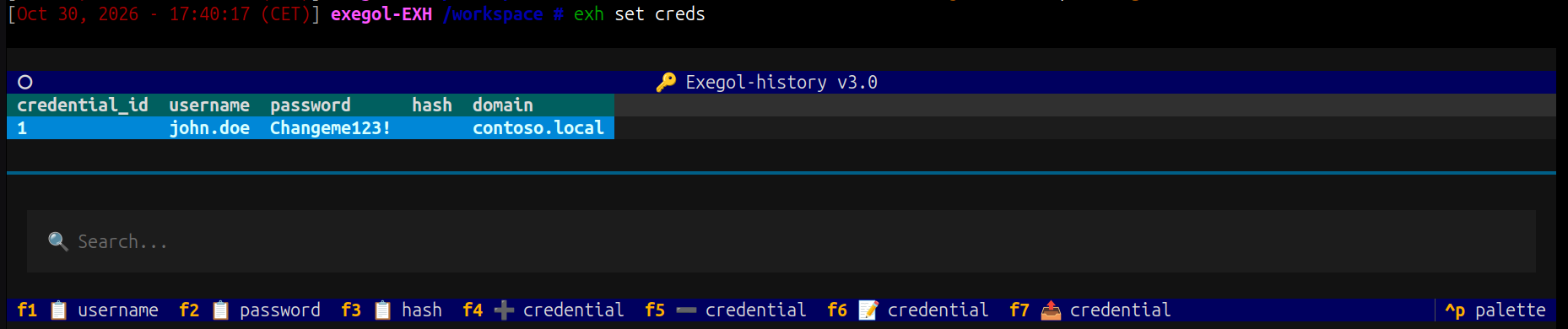Copy hash with the f3 clipboard icon
Viewport: 1568px width, 329px height.
[x=382, y=310]
